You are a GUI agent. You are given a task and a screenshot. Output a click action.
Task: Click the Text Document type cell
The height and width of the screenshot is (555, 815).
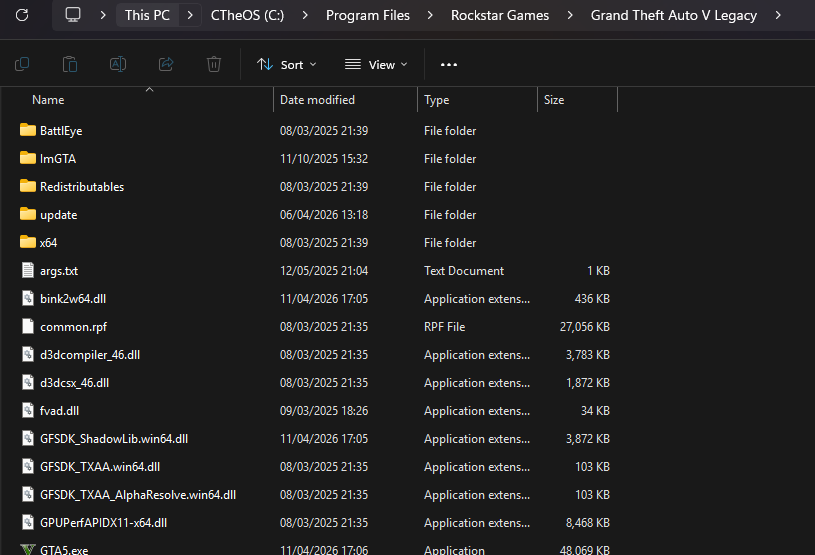(x=464, y=271)
